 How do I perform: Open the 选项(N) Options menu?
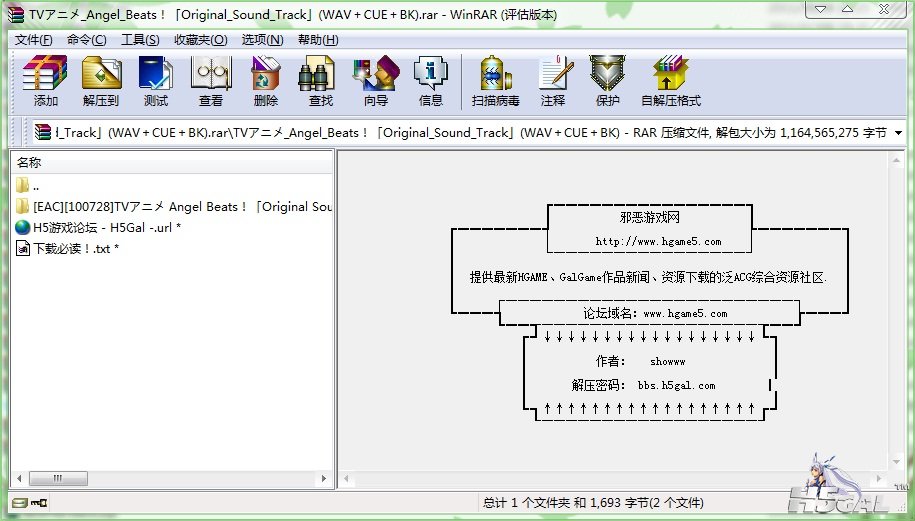[263, 40]
